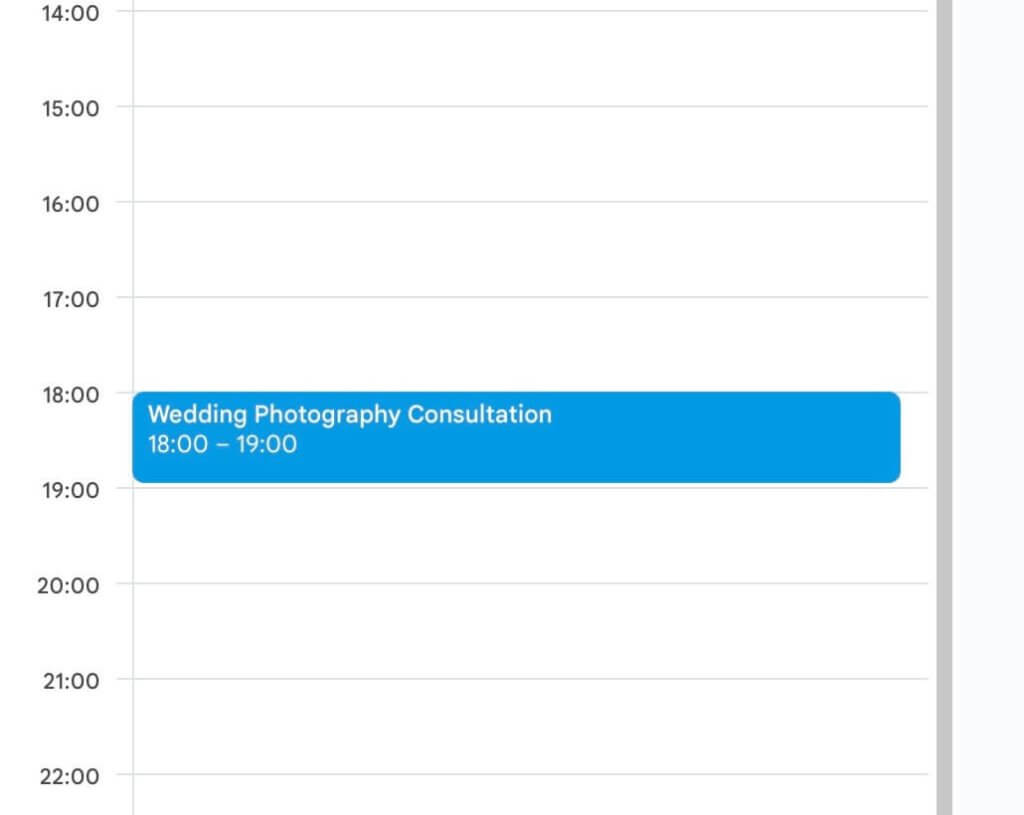Select the 20:00 hour label
The image size is (1024, 815).
(x=68, y=585)
